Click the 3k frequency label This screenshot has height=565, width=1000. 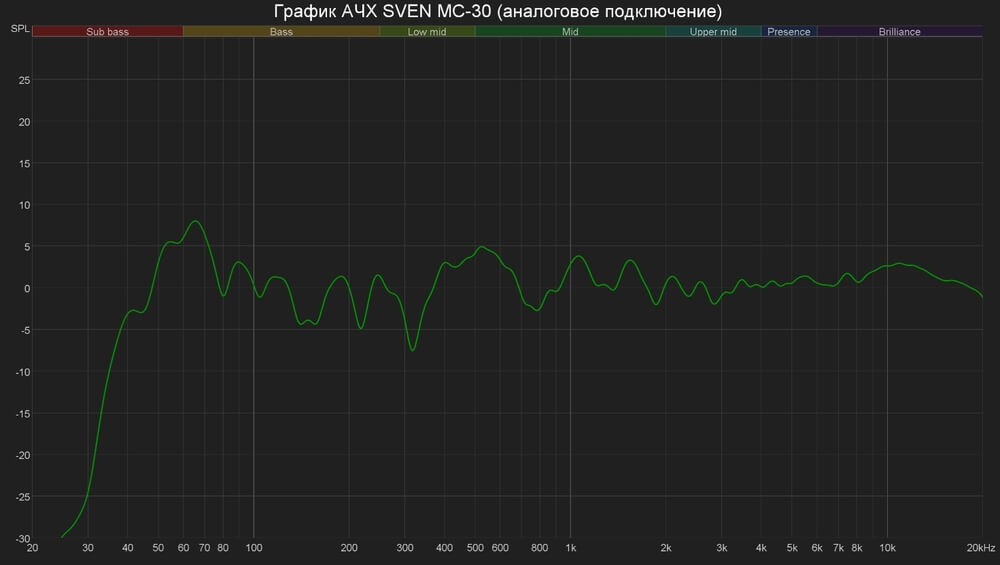(722, 548)
